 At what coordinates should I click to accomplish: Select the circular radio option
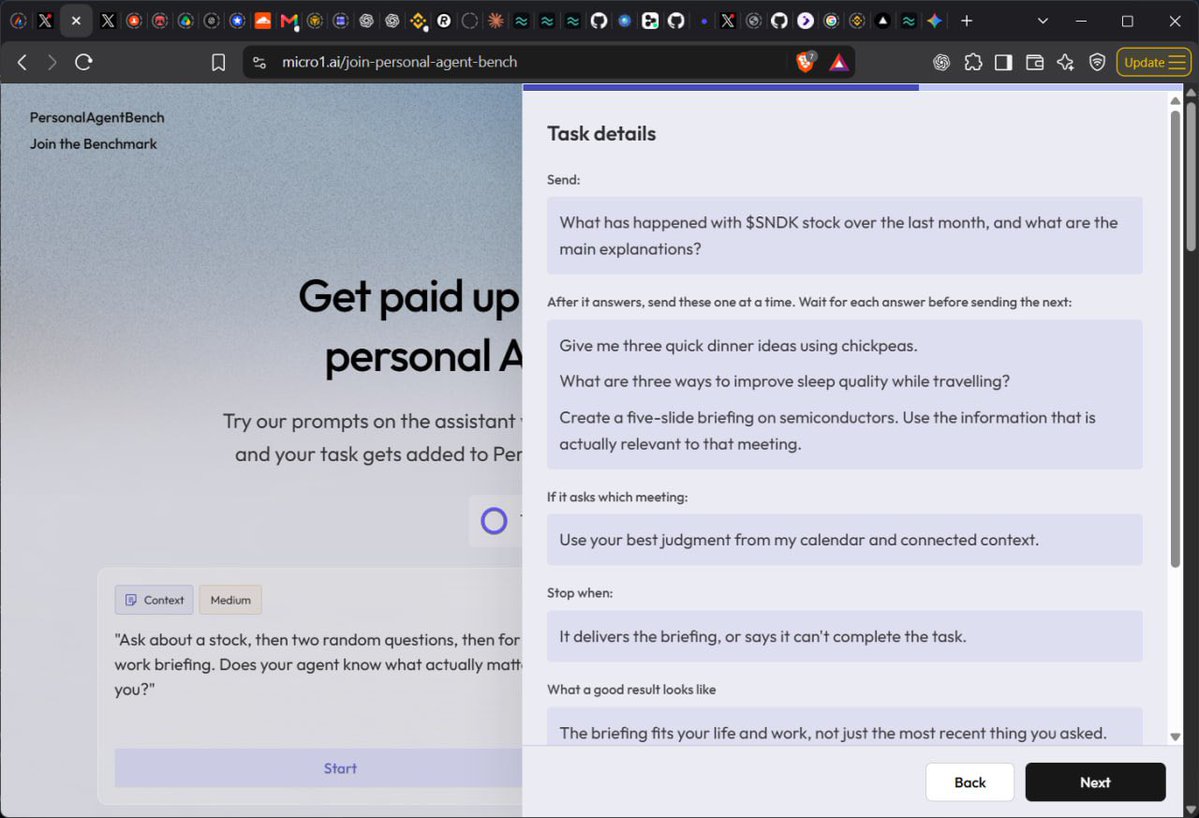(x=494, y=521)
